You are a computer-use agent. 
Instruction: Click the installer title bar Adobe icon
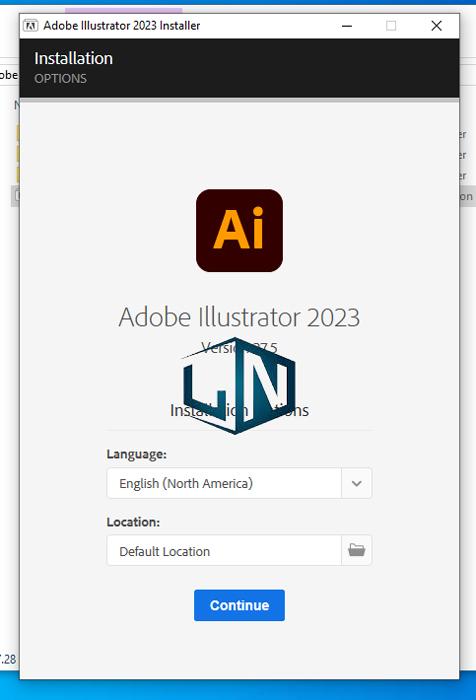pyautogui.click(x=30, y=26)
